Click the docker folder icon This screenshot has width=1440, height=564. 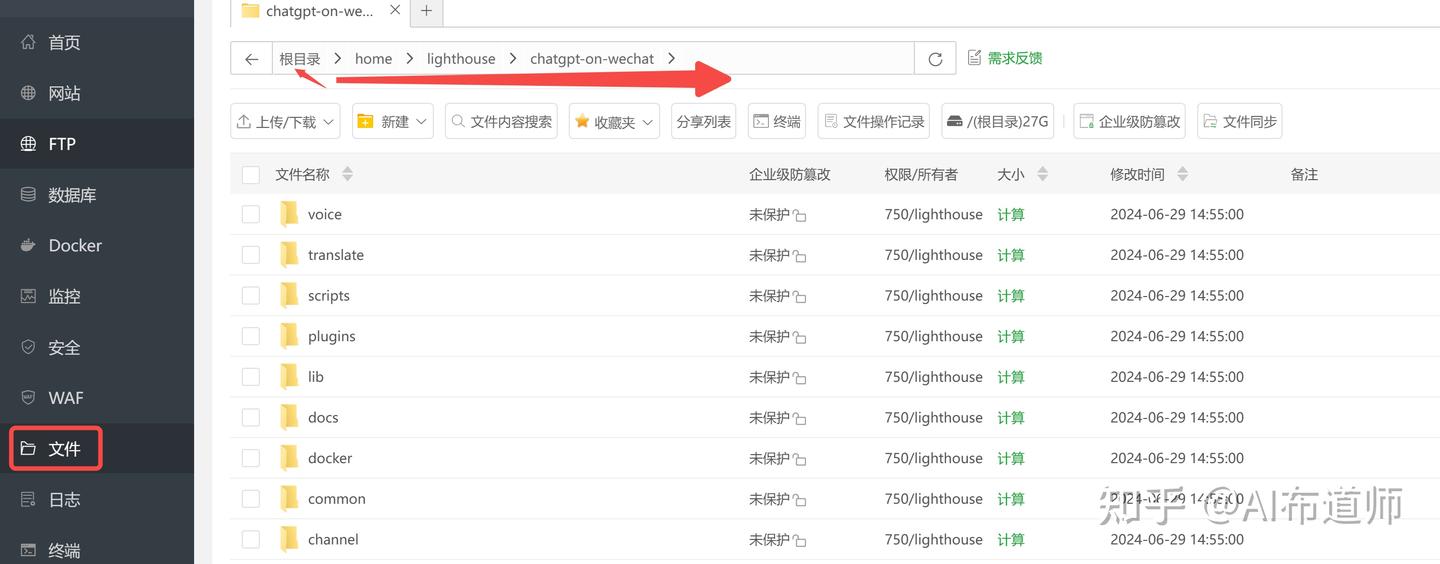(289, 458)
